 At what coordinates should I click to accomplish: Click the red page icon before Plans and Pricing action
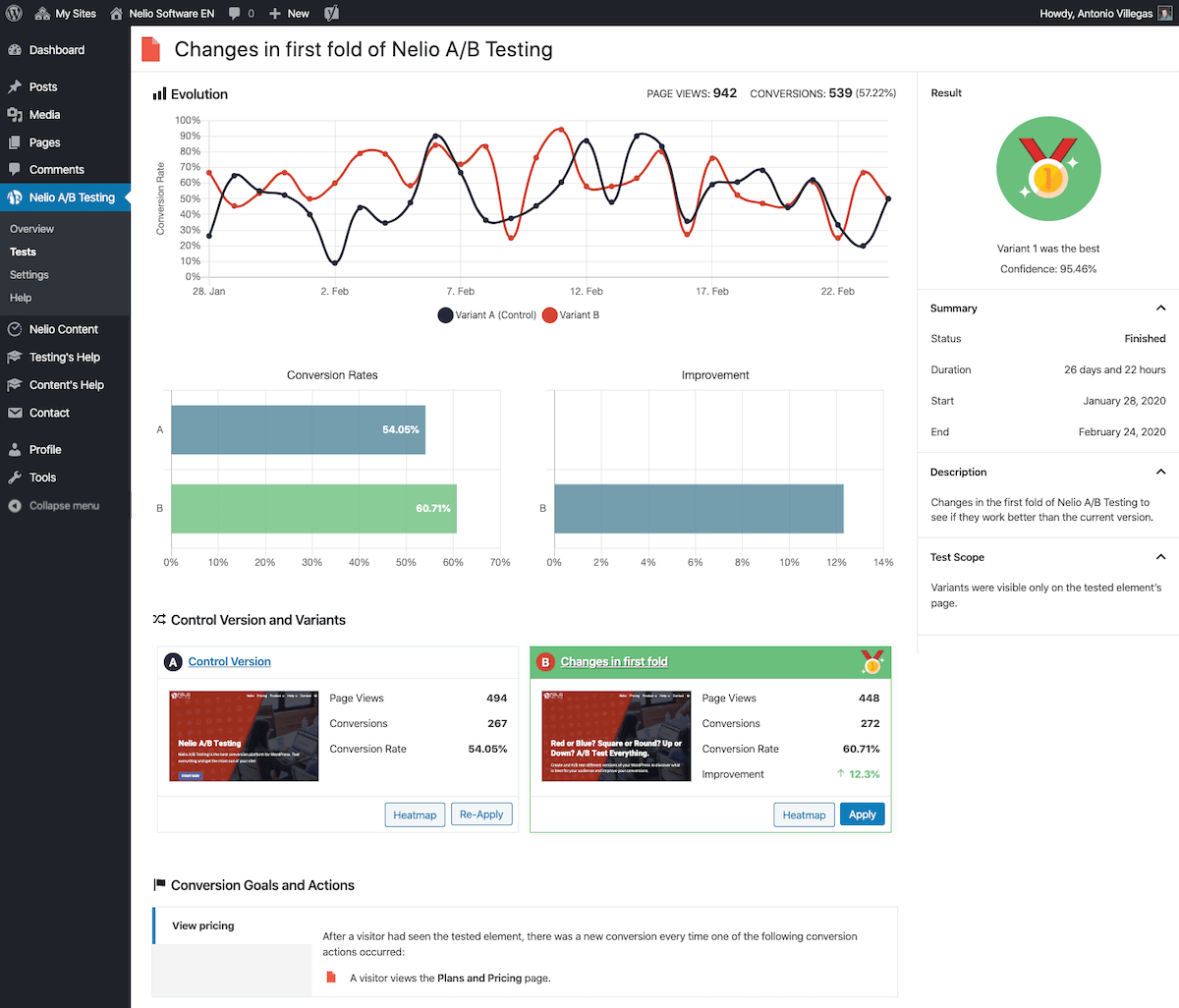tap(331, 978)
